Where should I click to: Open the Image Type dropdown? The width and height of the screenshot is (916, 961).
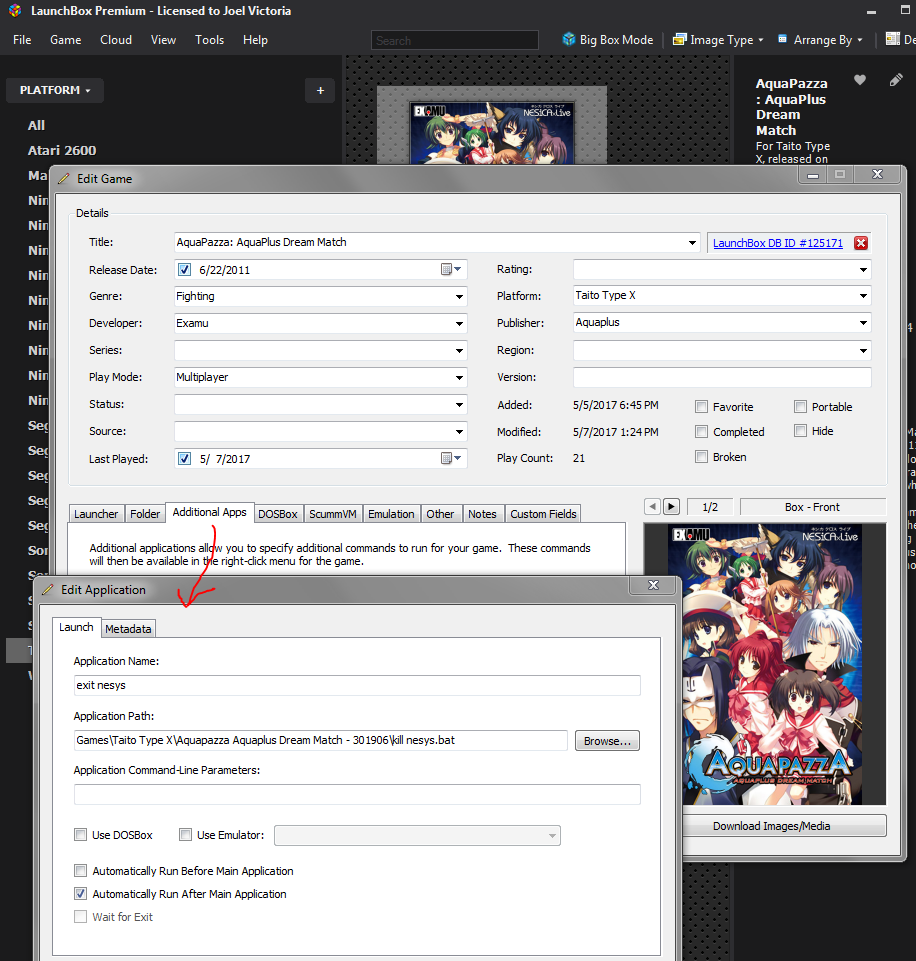(718, 40)
